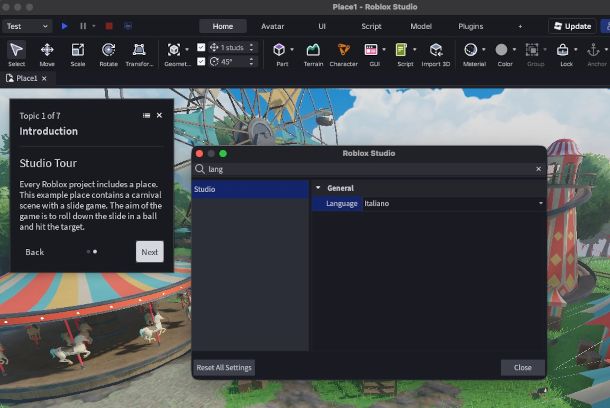610x408 pixels.
Task: Focus the settings search field
Action: 370,169
